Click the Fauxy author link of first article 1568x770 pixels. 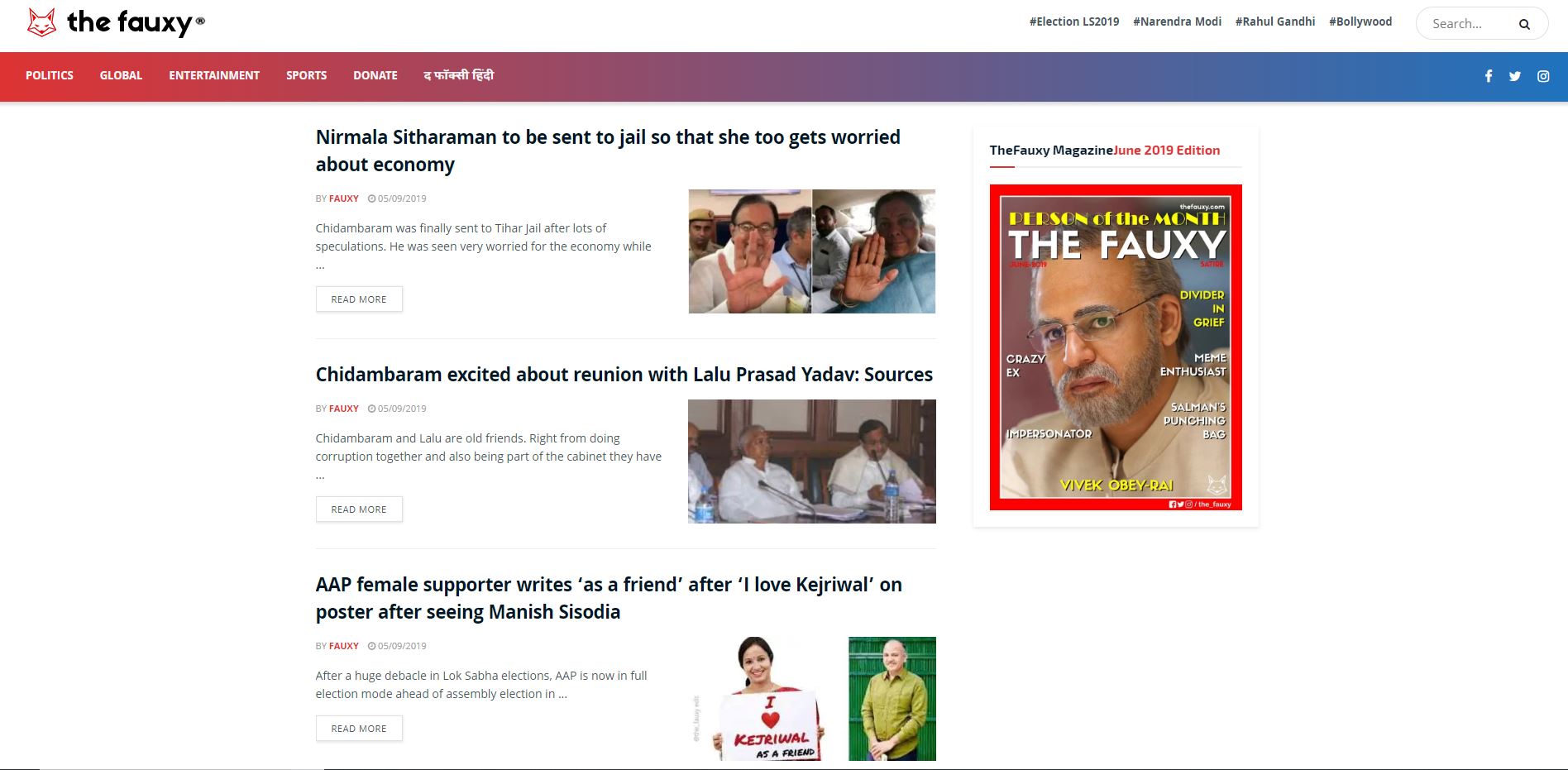point(344,198)
